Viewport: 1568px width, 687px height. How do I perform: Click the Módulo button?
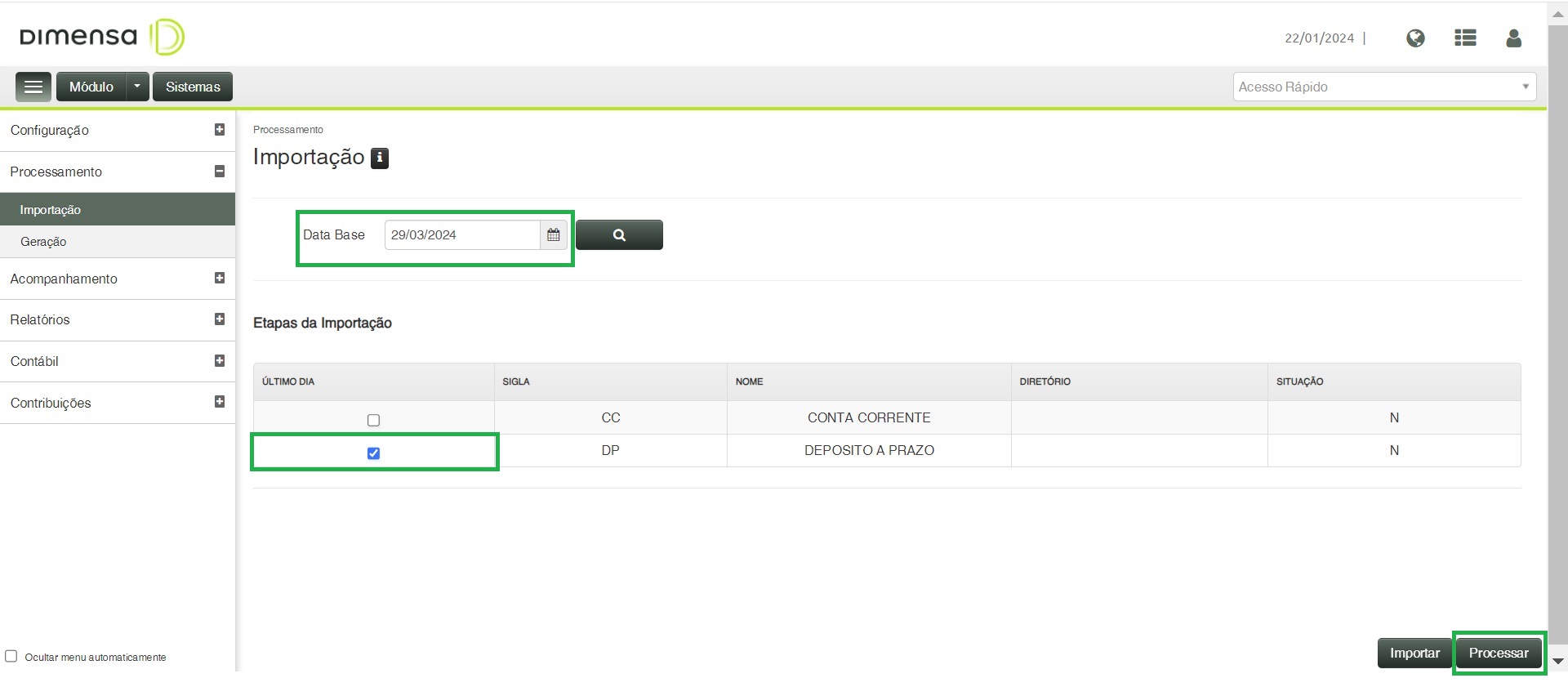(91, 87)
